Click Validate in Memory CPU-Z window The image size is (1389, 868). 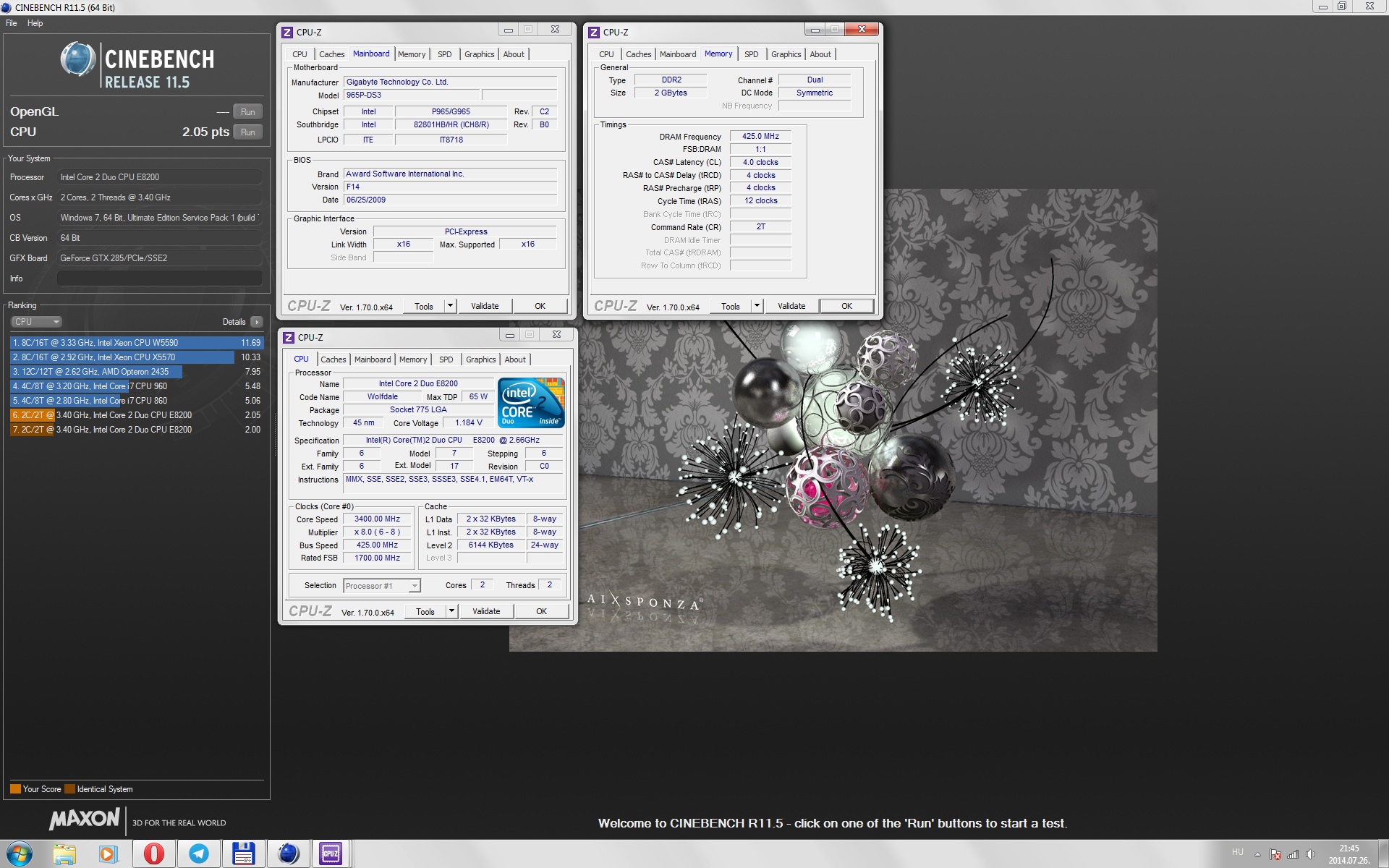[x=791, y=306]
